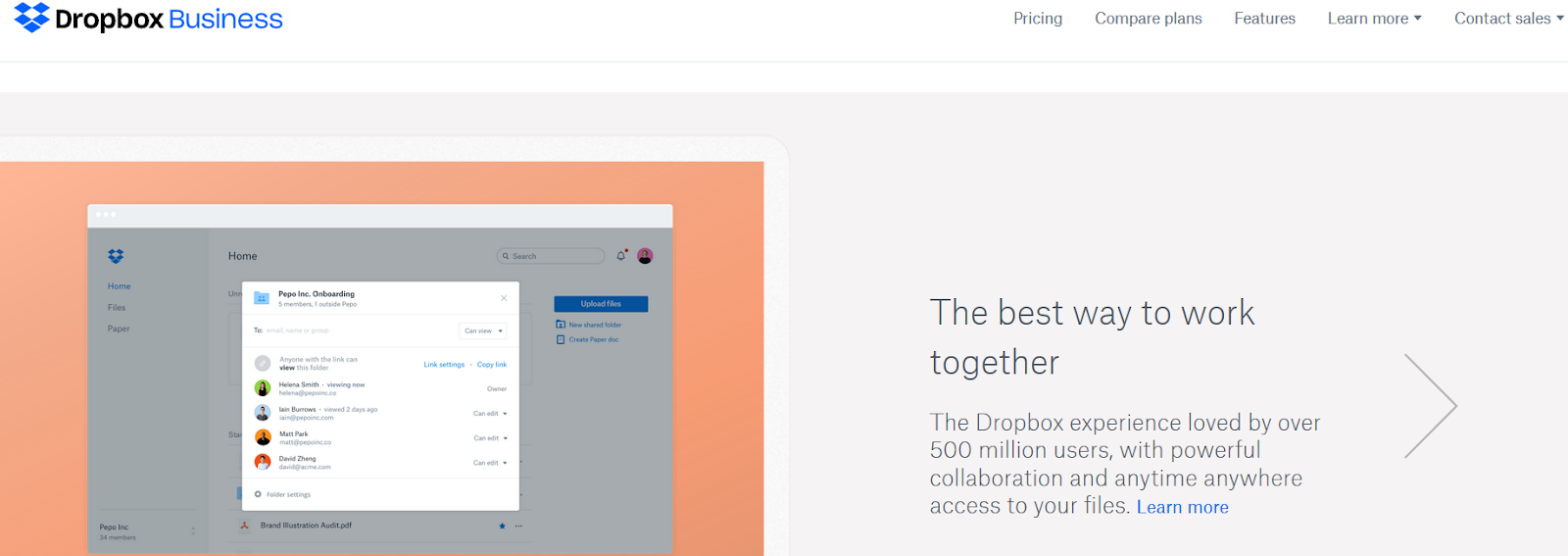Click the PDF icon for Brand Illustration Audit
Image resolution: width=1568 pixels, height=556 pixels.
(245, 526)
